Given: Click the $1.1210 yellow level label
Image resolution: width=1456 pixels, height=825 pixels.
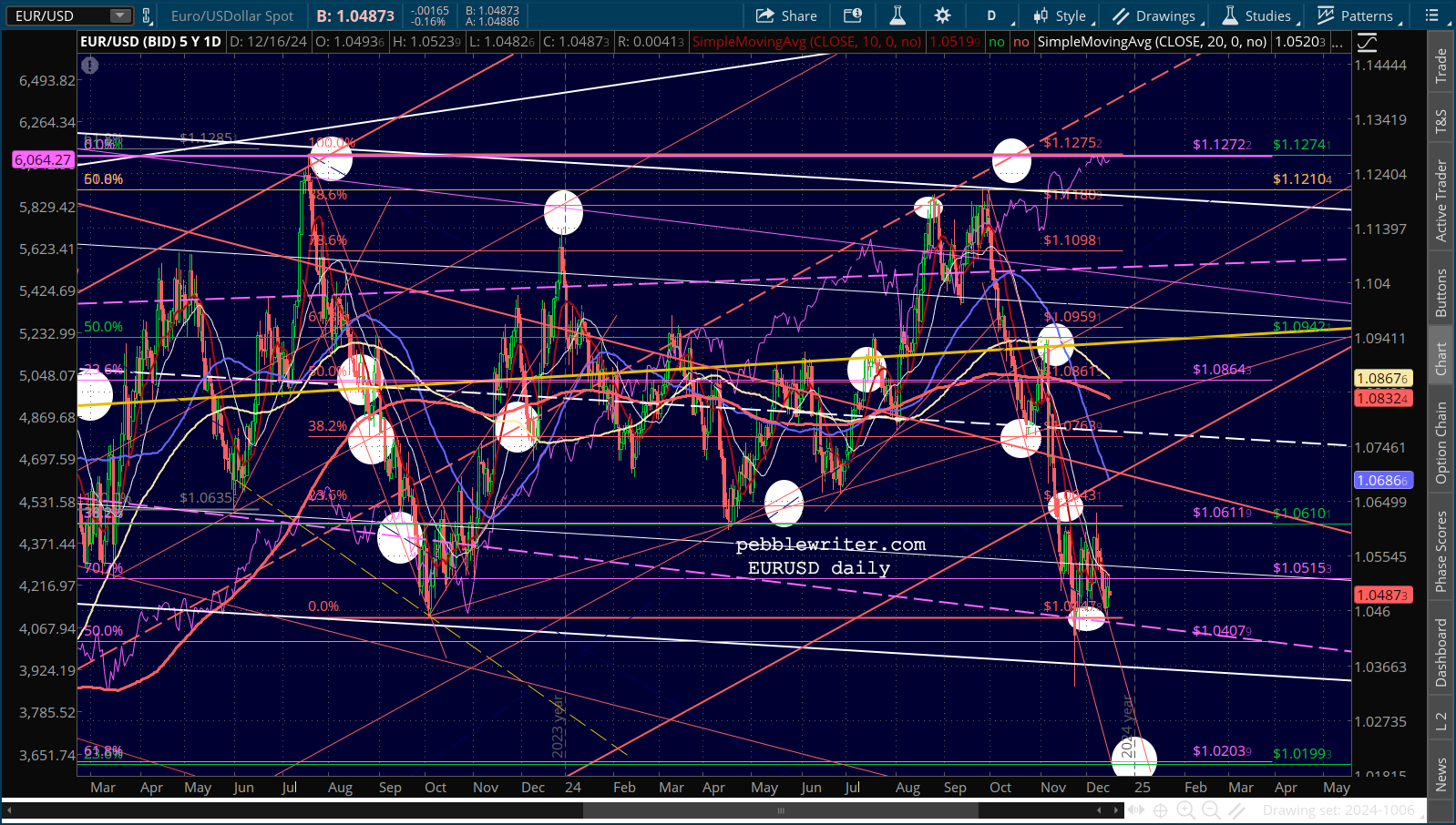Looking at the screenshot, I should coord(1302,179).
